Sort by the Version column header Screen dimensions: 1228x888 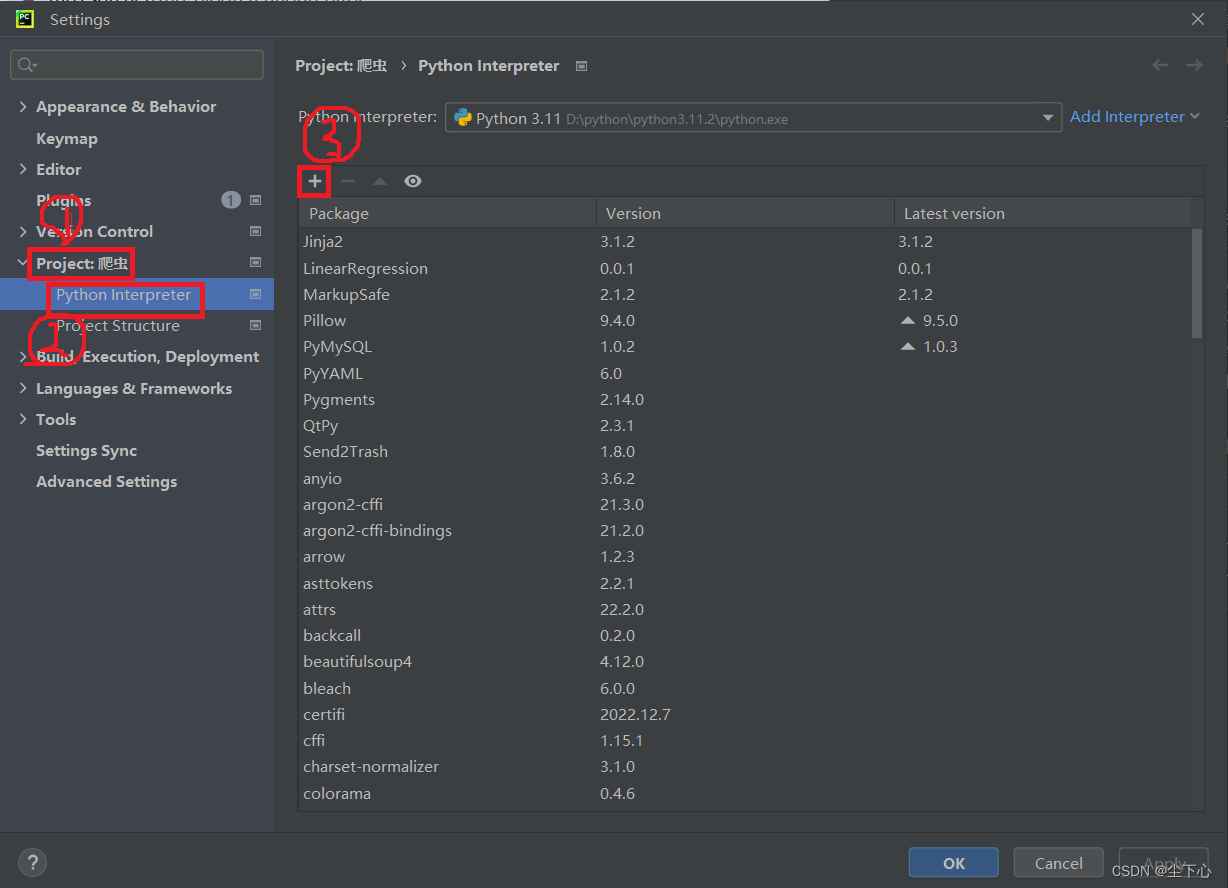pyautogui.click(x=745, y=213)
